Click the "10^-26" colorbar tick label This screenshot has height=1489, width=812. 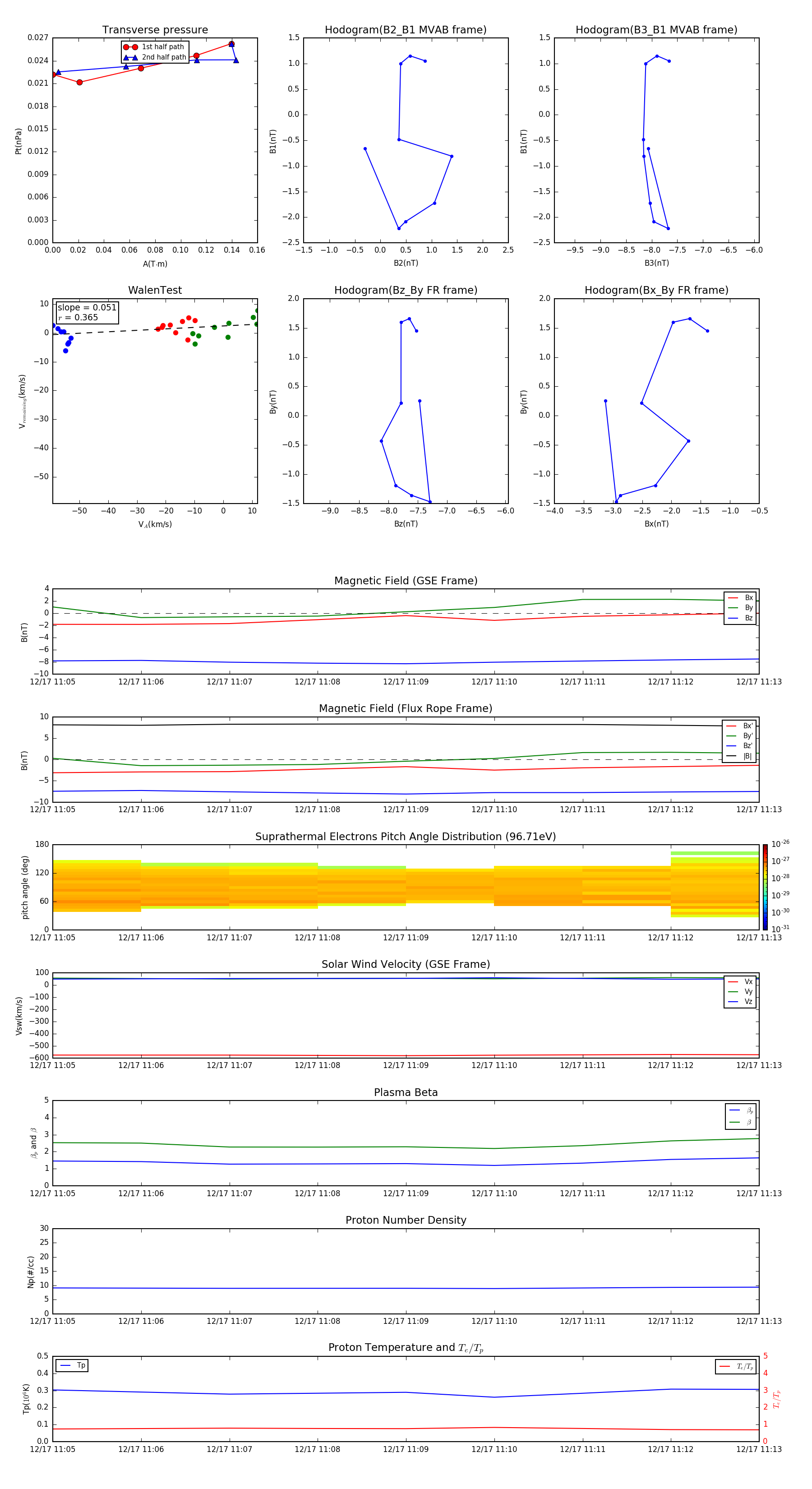[x=780, y=844]
